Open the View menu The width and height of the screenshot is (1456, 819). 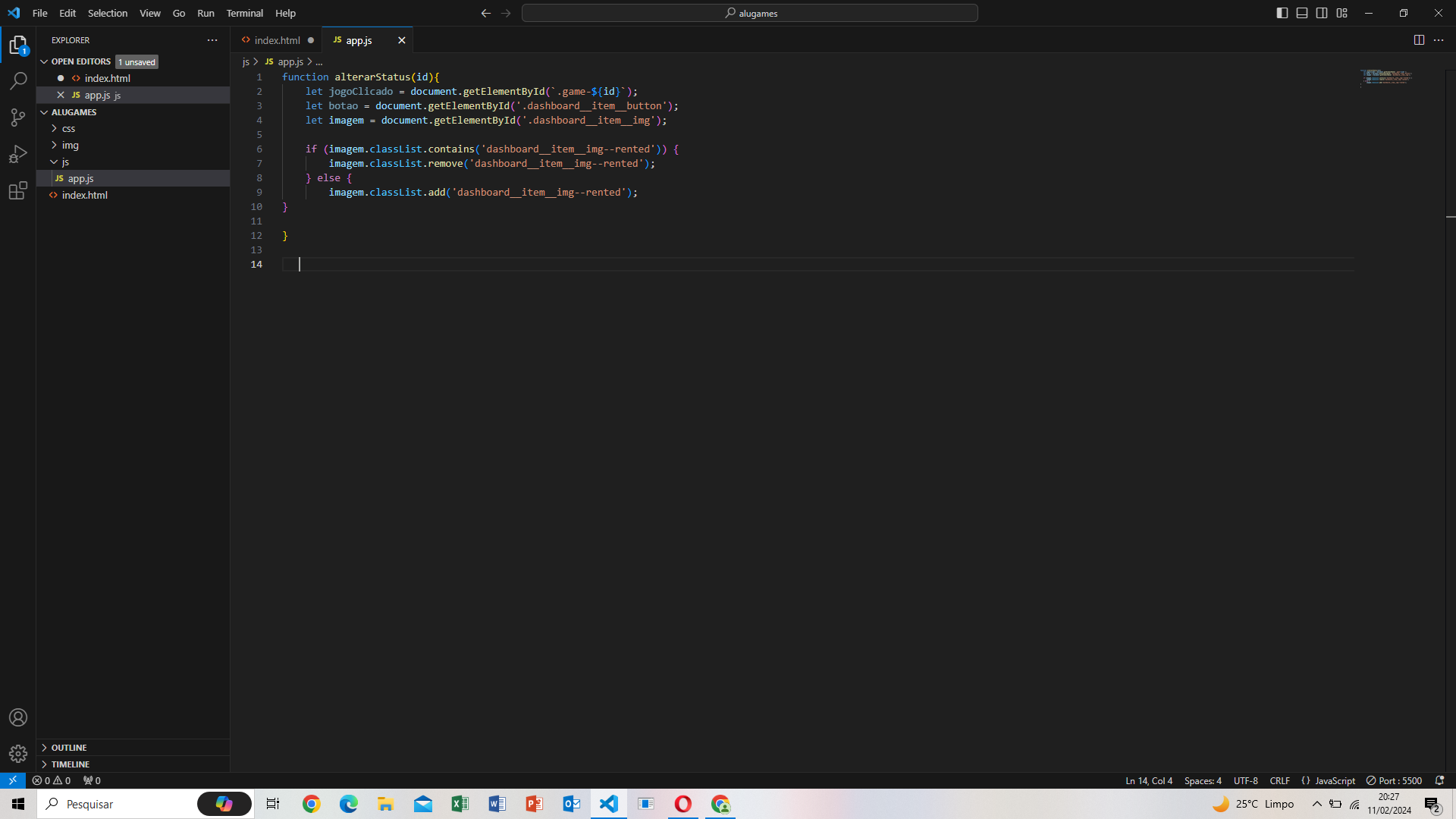(x=150, y=13)
